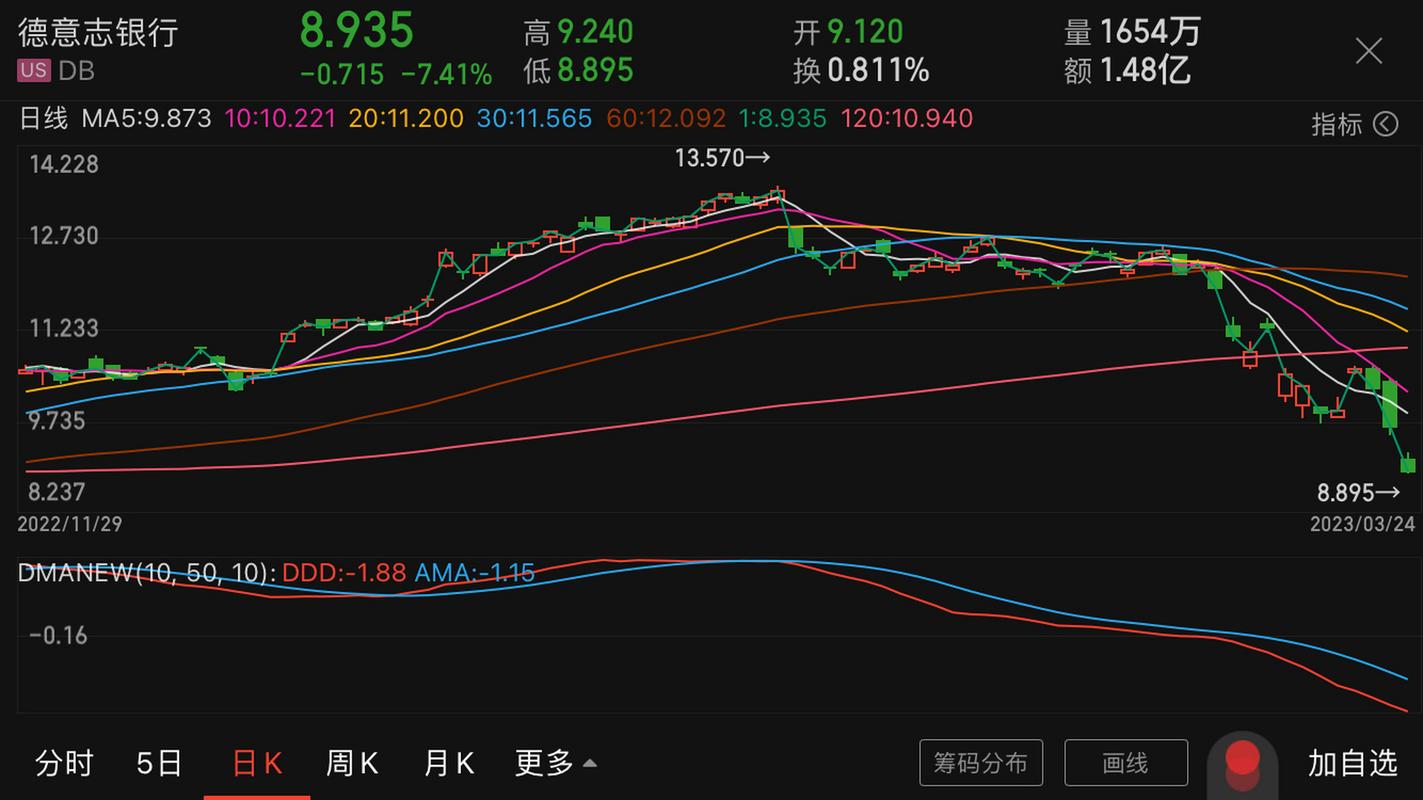This screenshot has height=800, width=1423.
Task: Click the volume 1654万
Action: (x=1150, y=32)
